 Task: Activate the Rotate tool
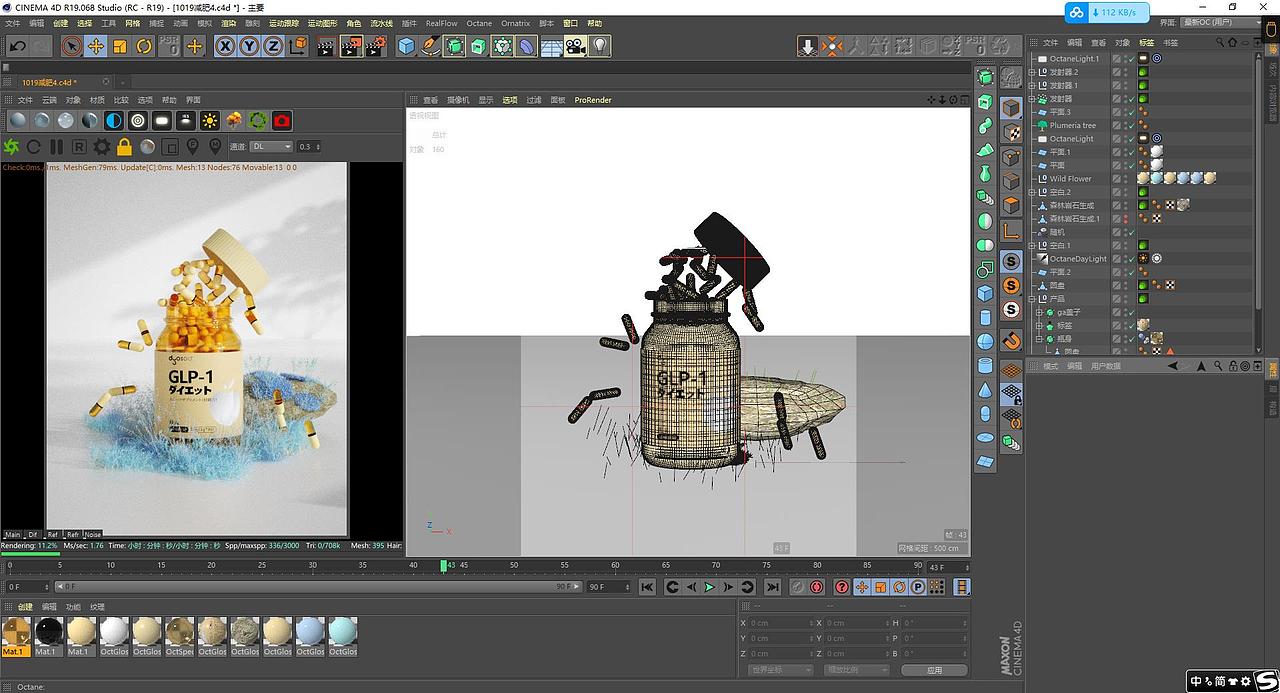[x=144, y=46]
